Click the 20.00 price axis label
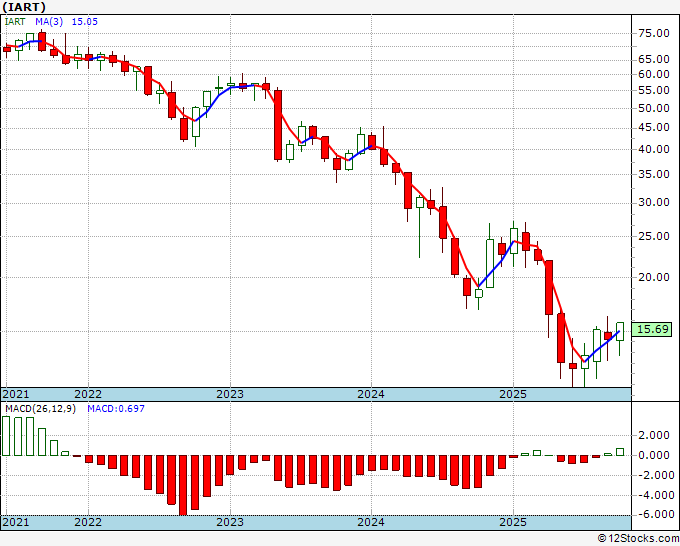The image size is (680, 546). tap(654, 278)
